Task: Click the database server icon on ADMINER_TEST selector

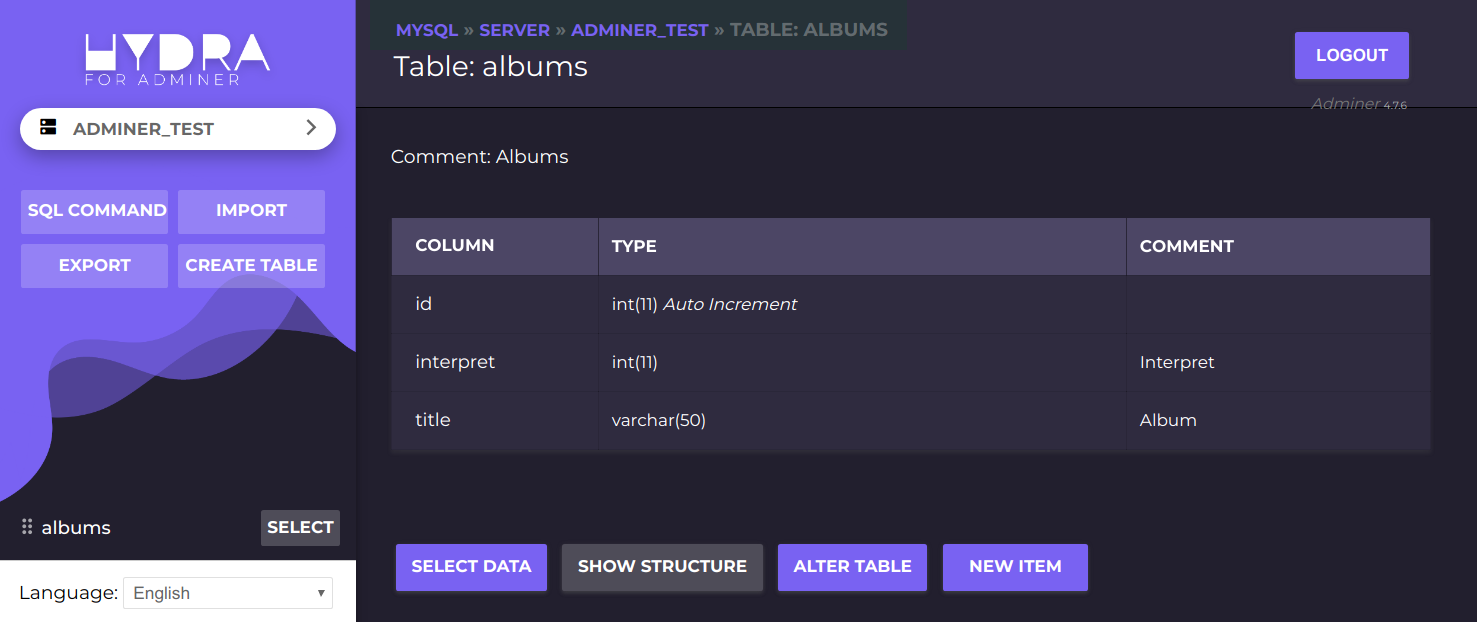Action: tap(48, 128)
